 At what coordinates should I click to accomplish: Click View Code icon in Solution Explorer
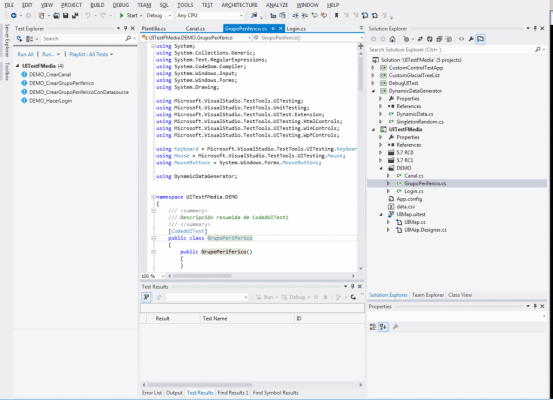[x=461, y=39]
